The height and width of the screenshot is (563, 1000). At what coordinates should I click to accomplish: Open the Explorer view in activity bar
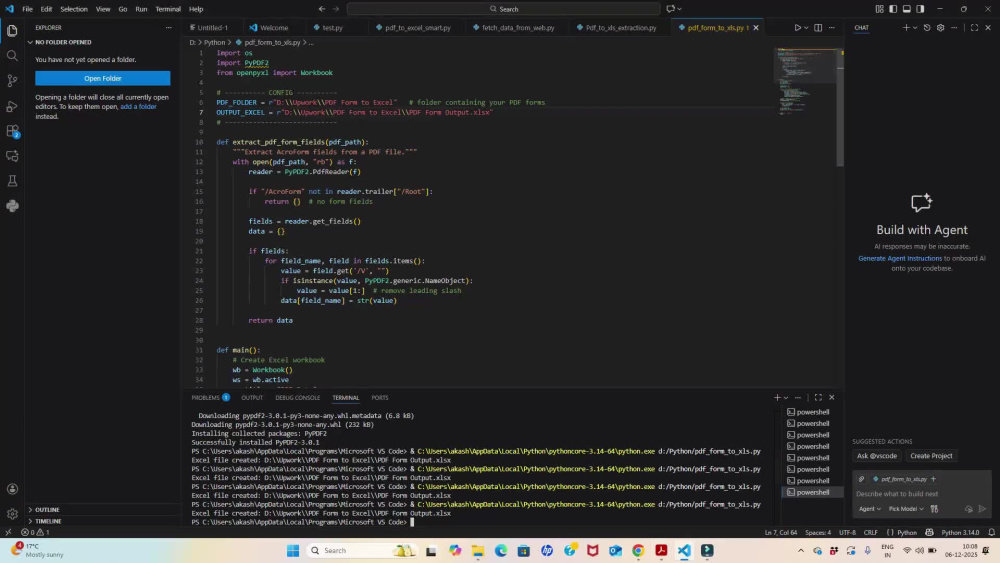click(x=12, y=31)
